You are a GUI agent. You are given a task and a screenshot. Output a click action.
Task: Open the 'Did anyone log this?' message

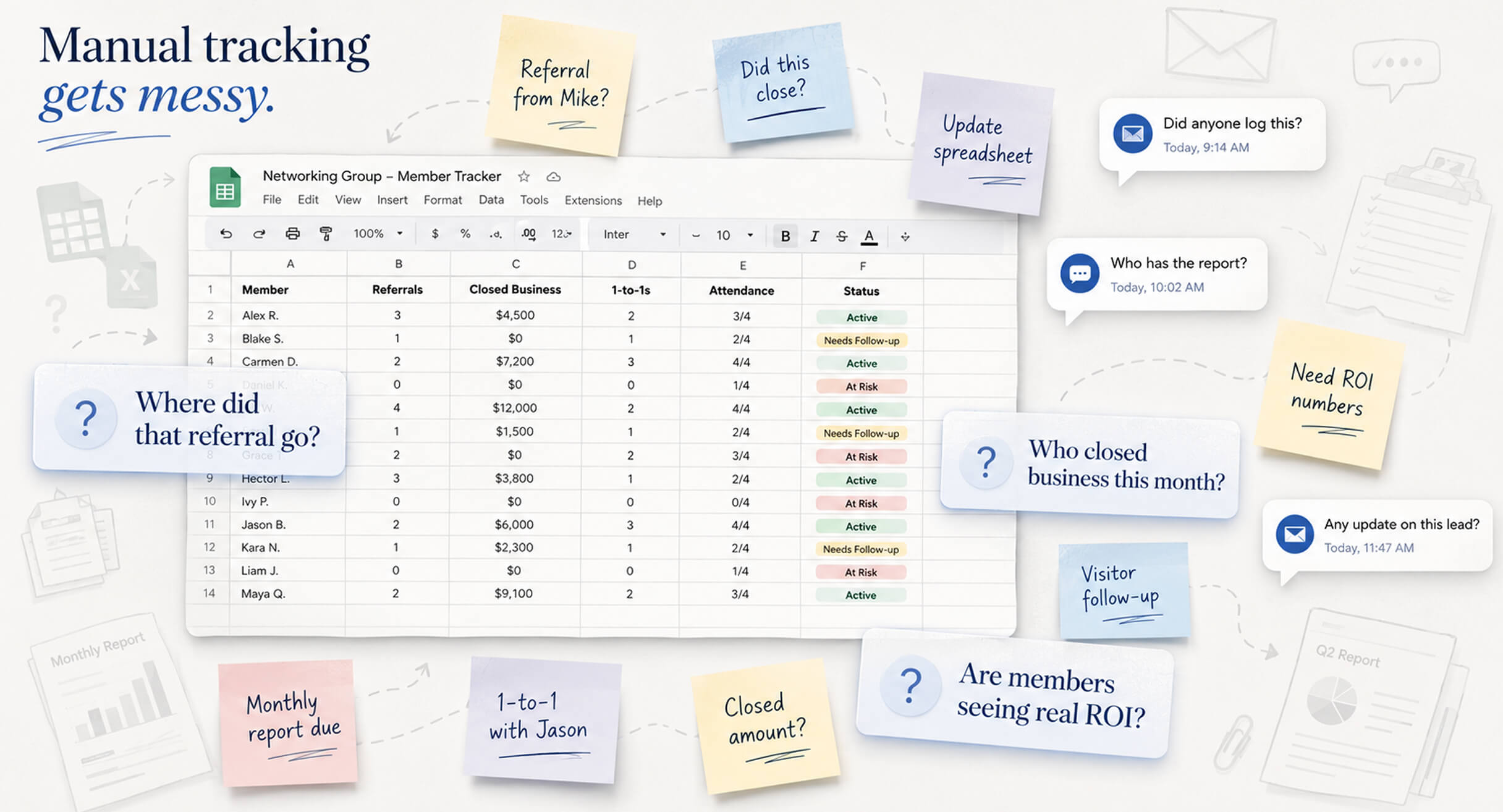point(1213,134)
